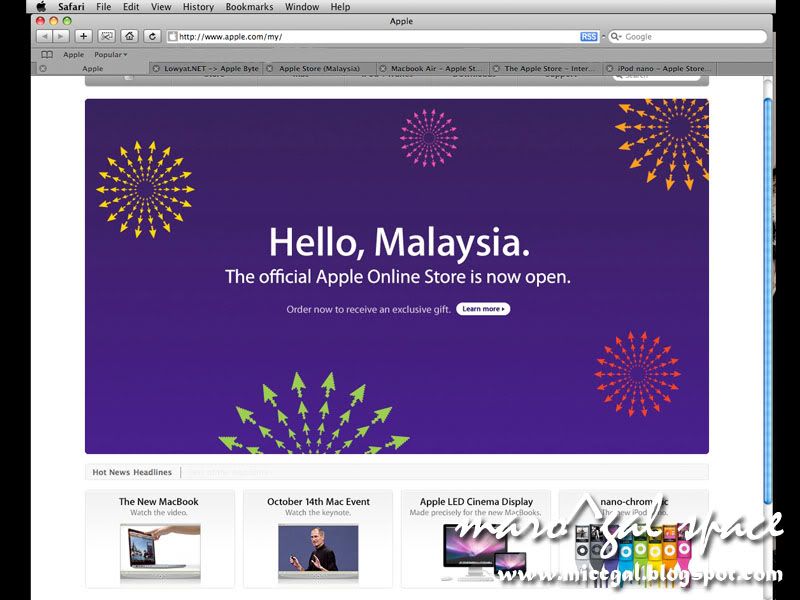Click the Hello, Malaysia purple banner
The height and width of the screenshot is (600, 800).
[x=396, y=276]
